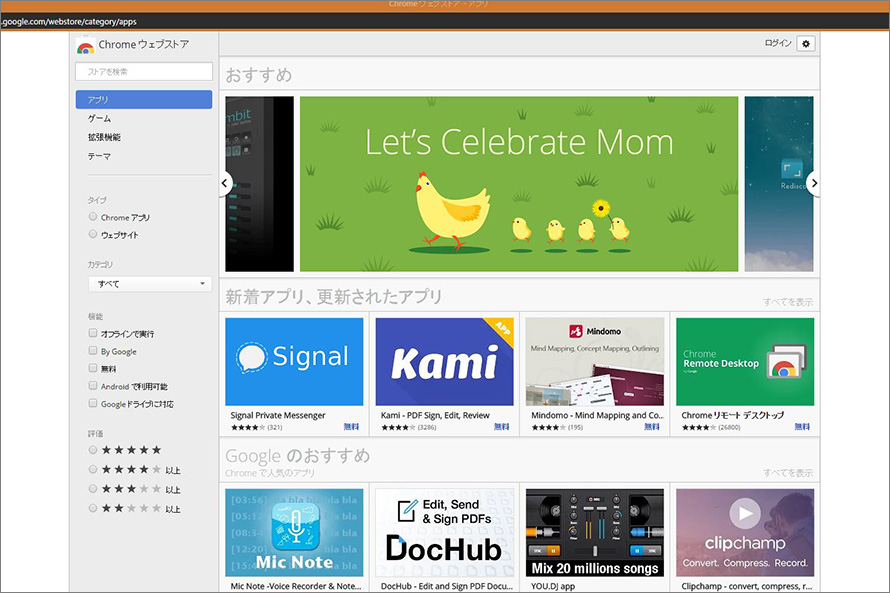Screen dimensions: 890x593
Task: Select the five-star rating filter
Action: click(93, 450)
